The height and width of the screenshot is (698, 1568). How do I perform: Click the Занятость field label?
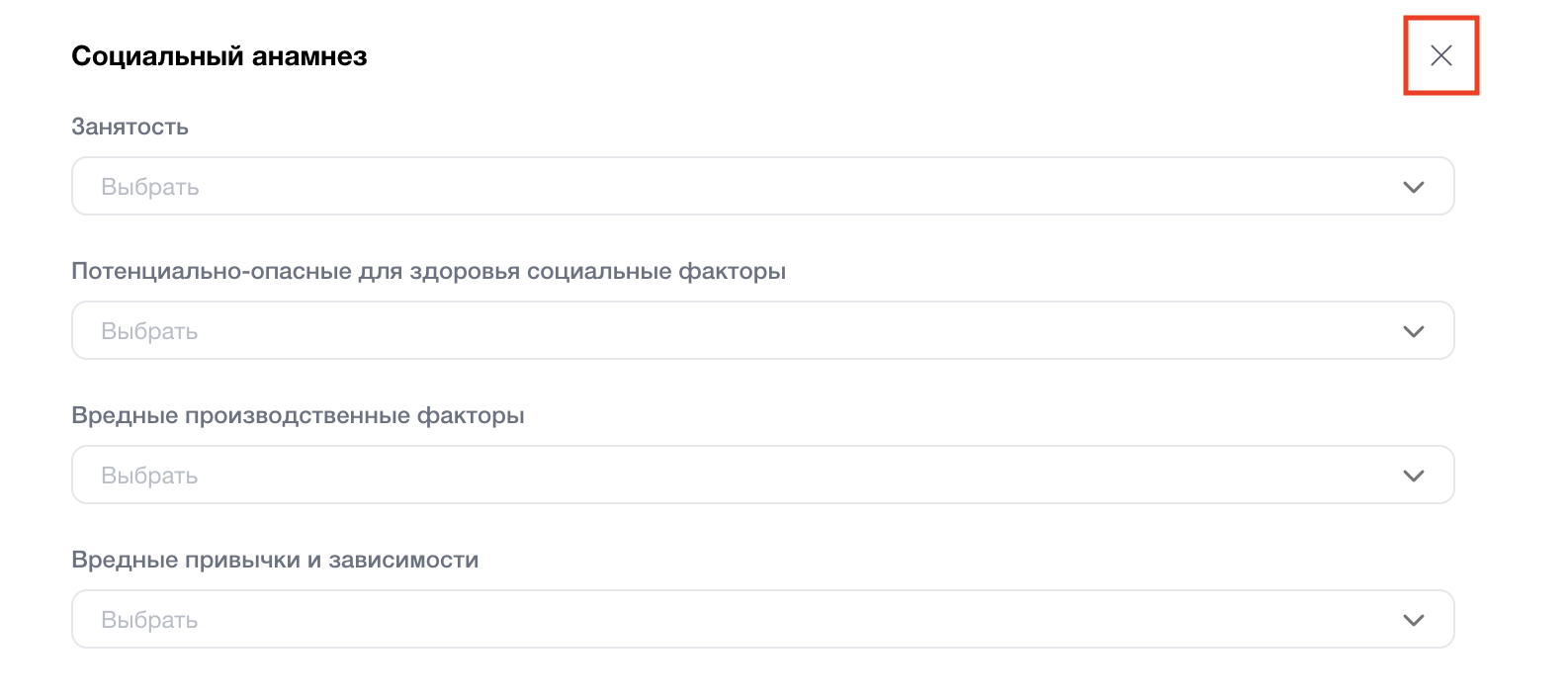pos(130,127)
